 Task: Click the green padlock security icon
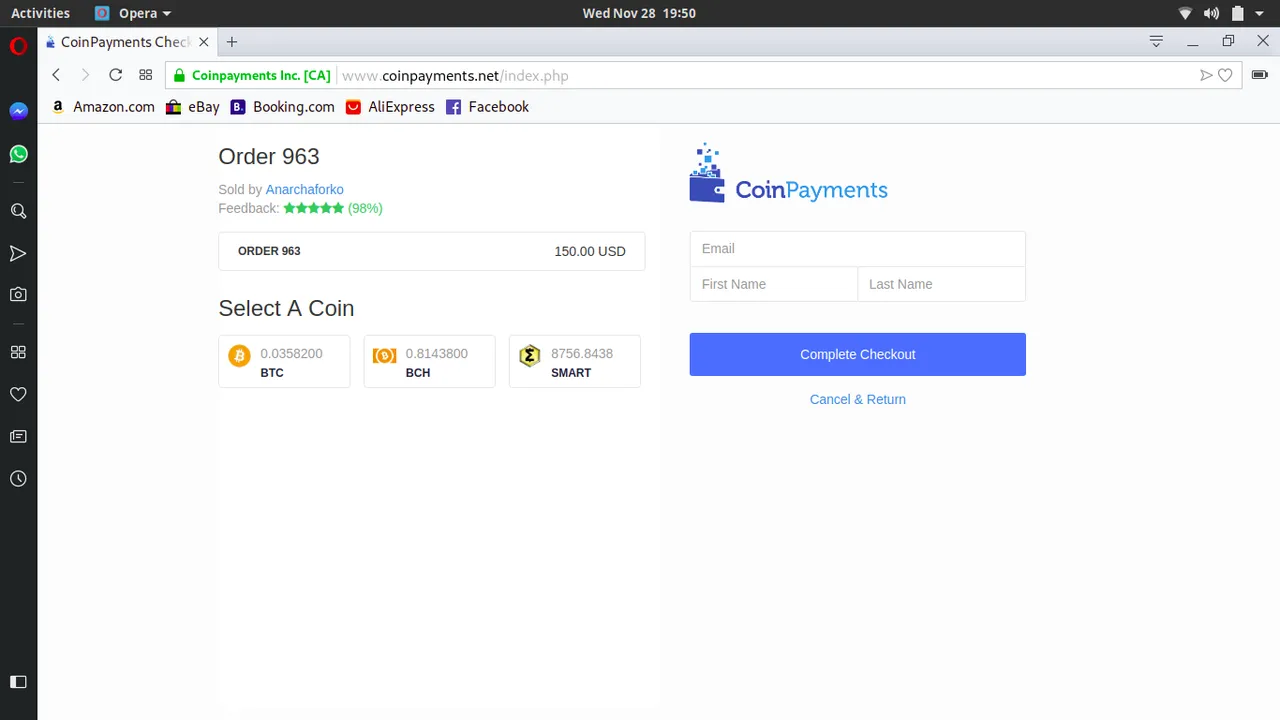click(x=180, y=75)
